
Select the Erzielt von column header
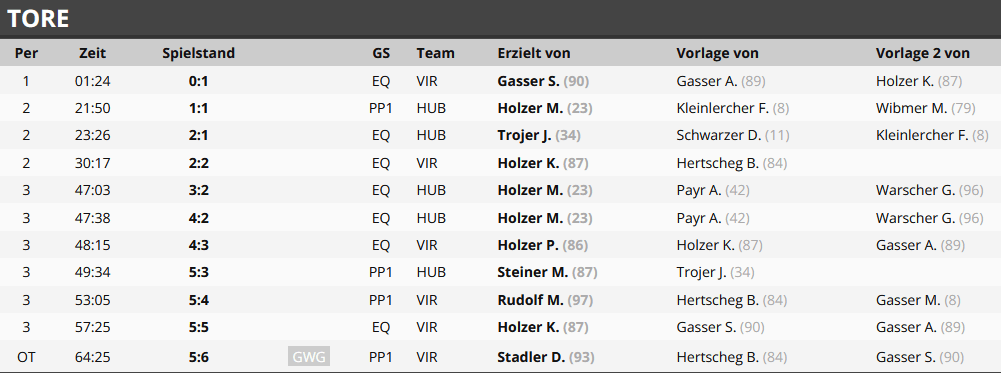click(x=534, y=53)
